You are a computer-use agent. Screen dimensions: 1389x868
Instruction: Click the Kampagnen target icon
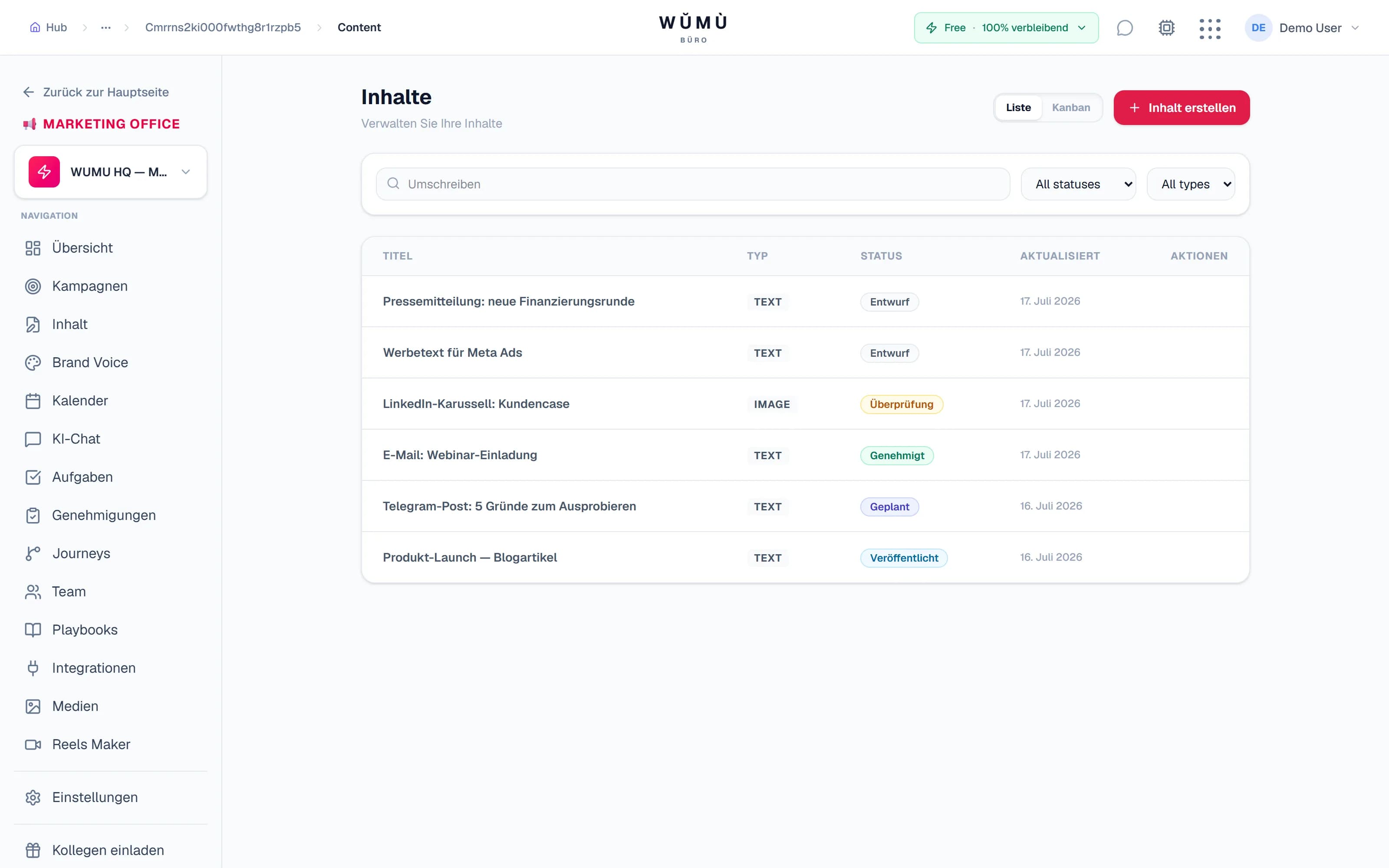(33, 286)
